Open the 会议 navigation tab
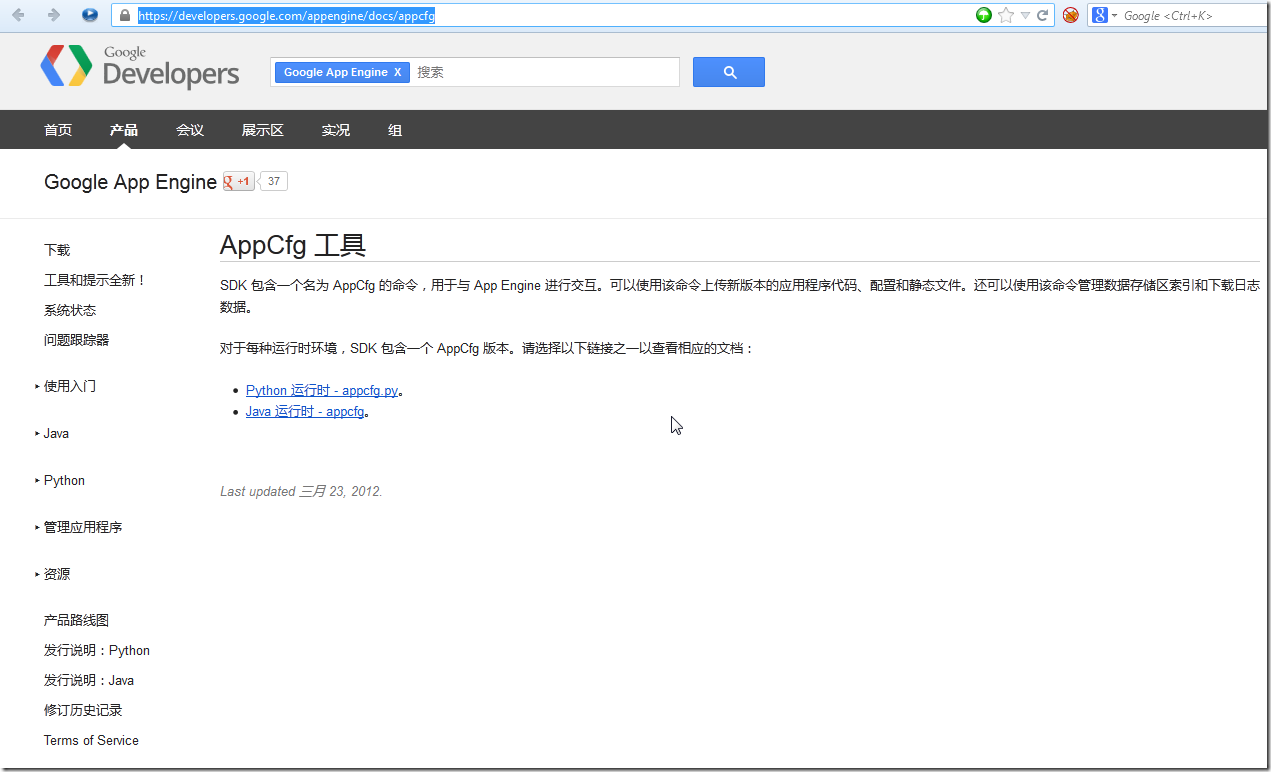 [190, 130]
